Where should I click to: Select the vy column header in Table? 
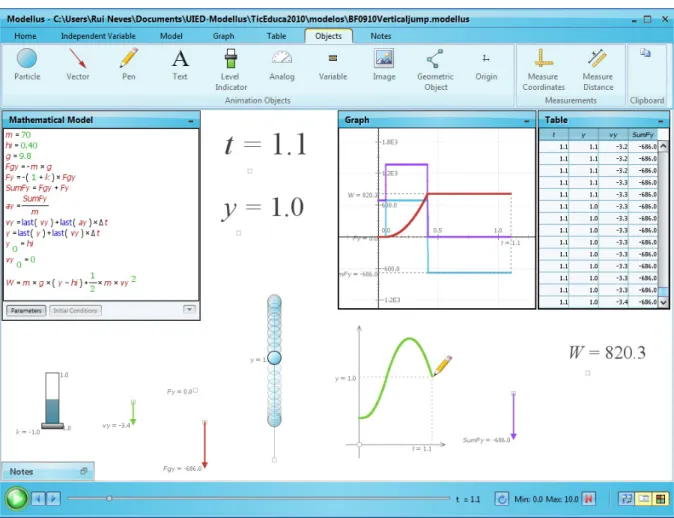click(x=613, y=135)
